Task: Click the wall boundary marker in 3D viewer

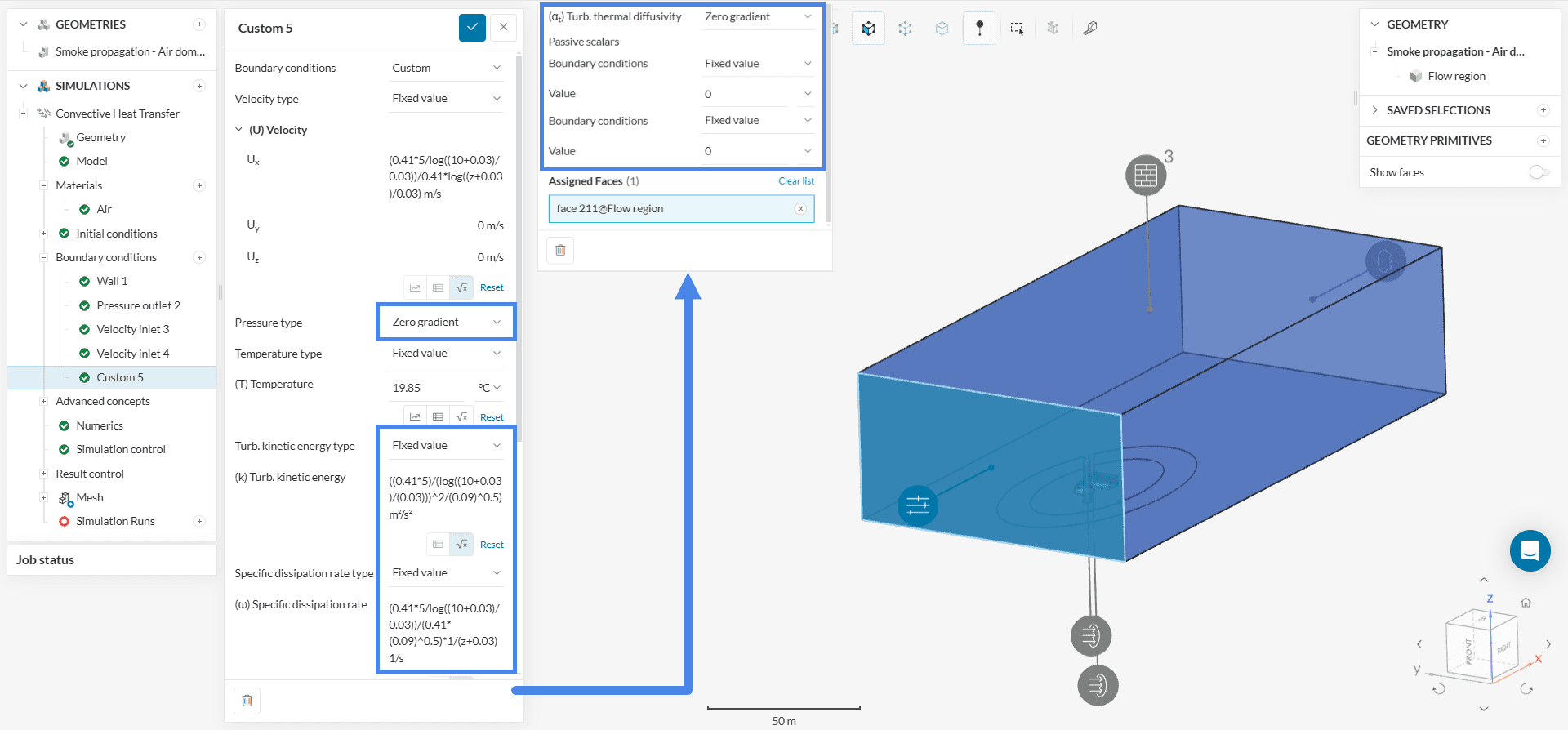Action: [1146, 176]
